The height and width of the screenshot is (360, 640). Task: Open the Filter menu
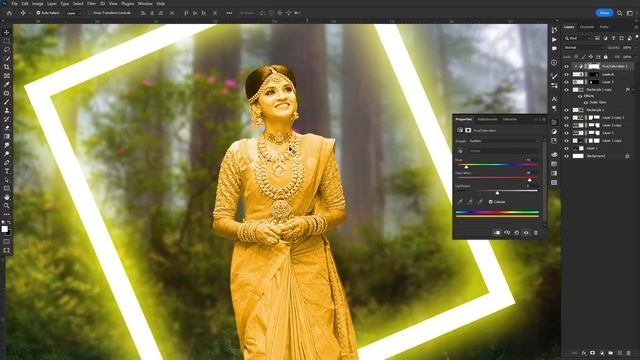tap(91, 4)
